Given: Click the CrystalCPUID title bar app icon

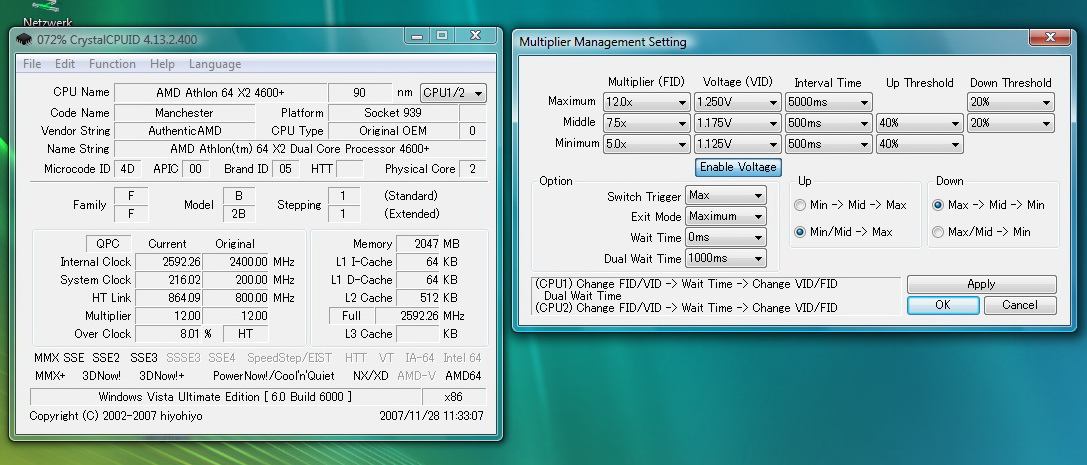Looking at the screenshot, I should pos(24,40).
